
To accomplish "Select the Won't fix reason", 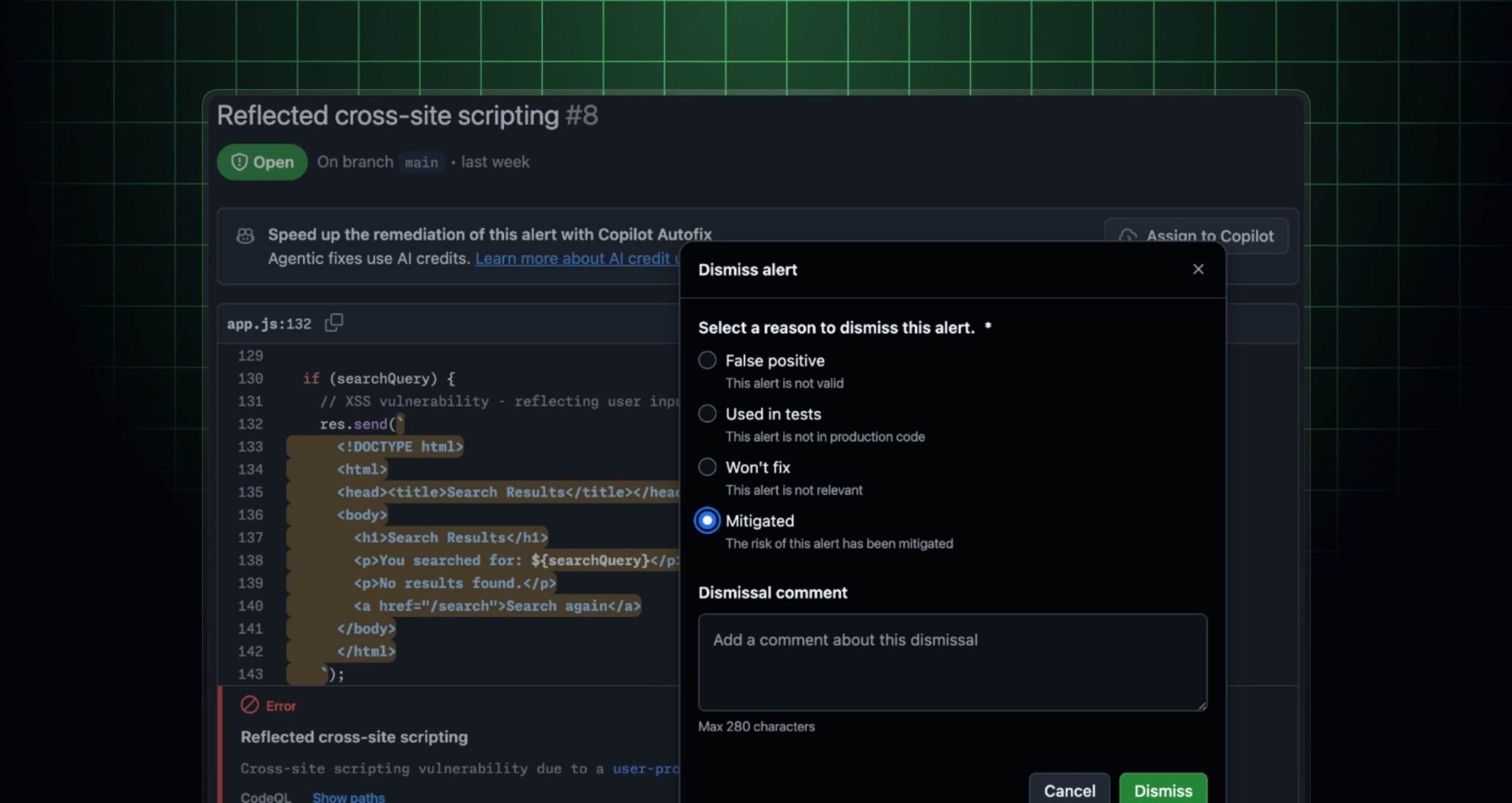I will [x=707, y=467].
